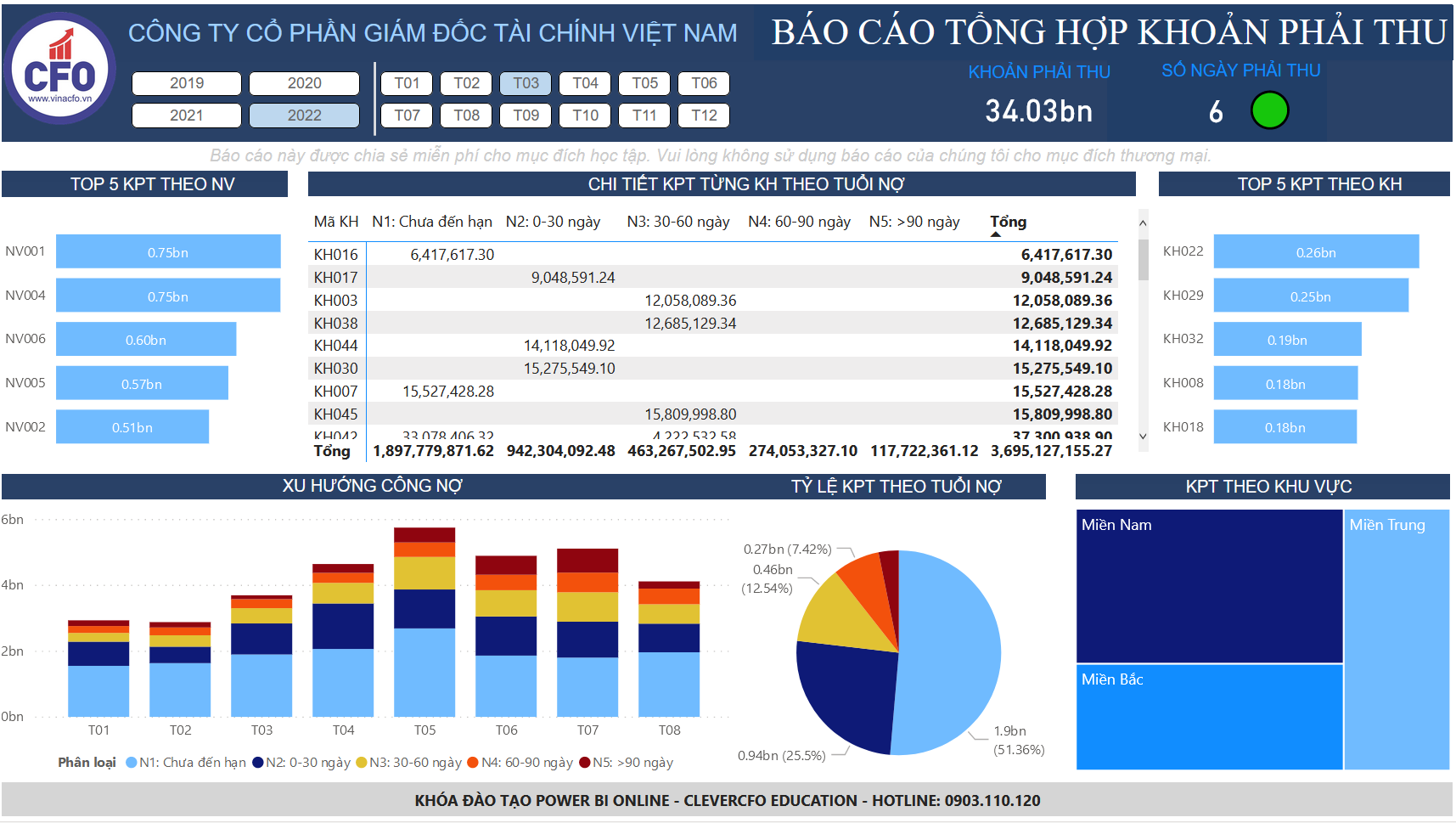This screenshot has width=1456, height=823.
Task: Sort by Tổng column header
Action: [1009, 222]
